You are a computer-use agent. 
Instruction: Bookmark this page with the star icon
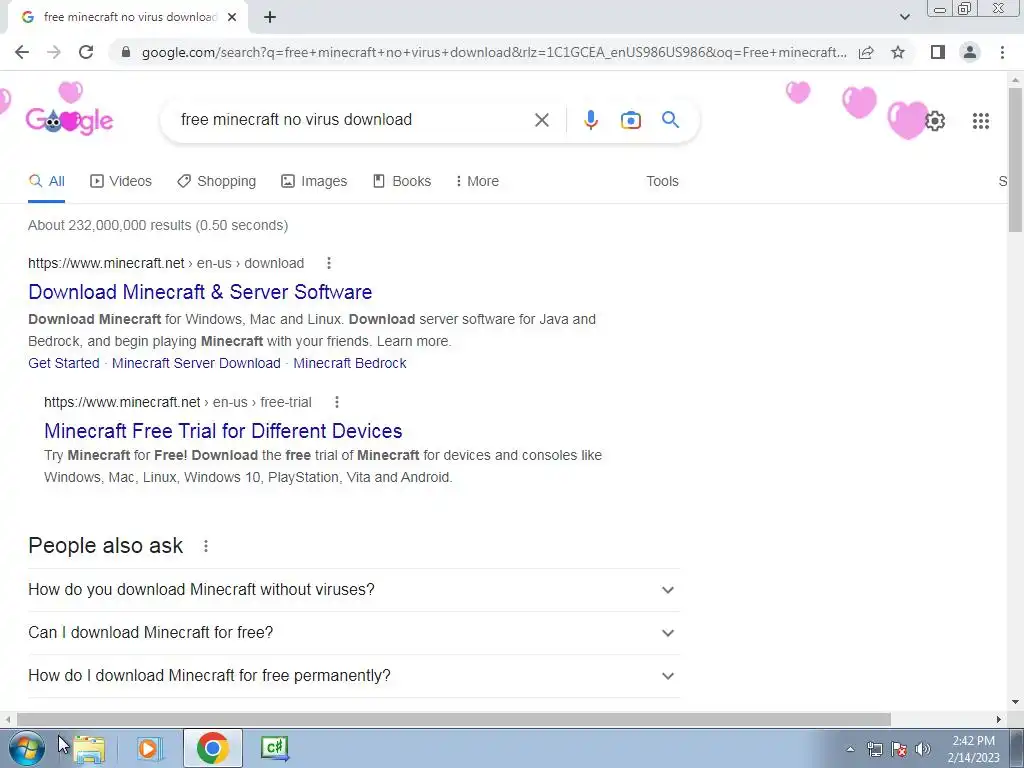click(898, 52)
